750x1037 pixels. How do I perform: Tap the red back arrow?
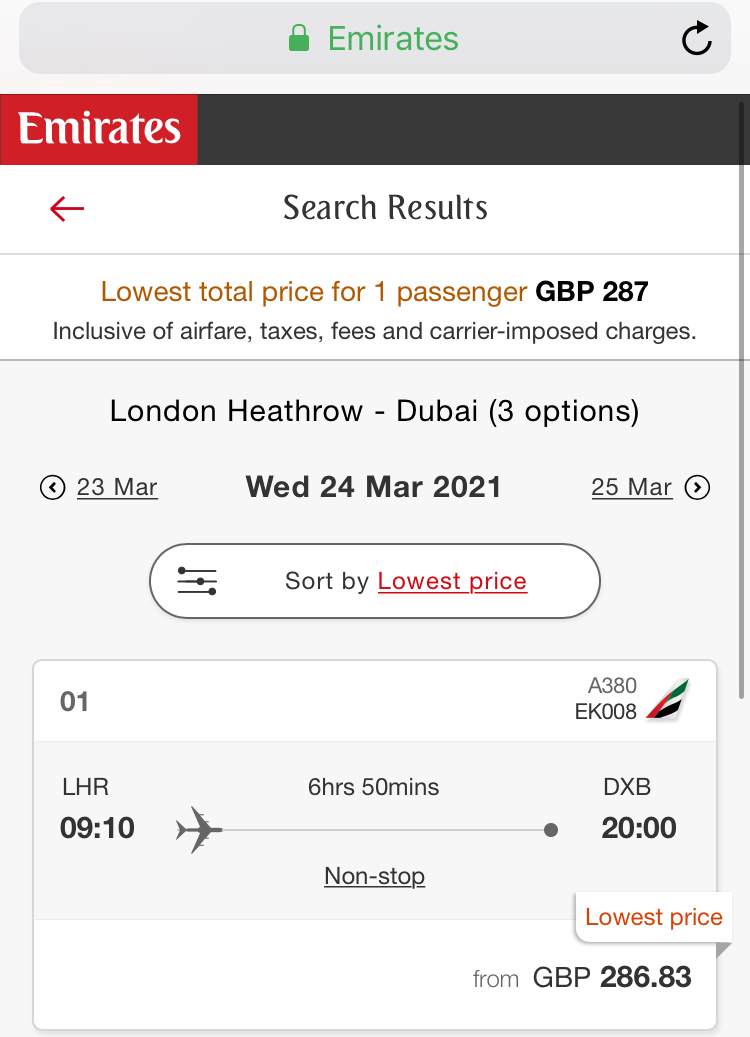pyautogui.click(x=67, y=209)
